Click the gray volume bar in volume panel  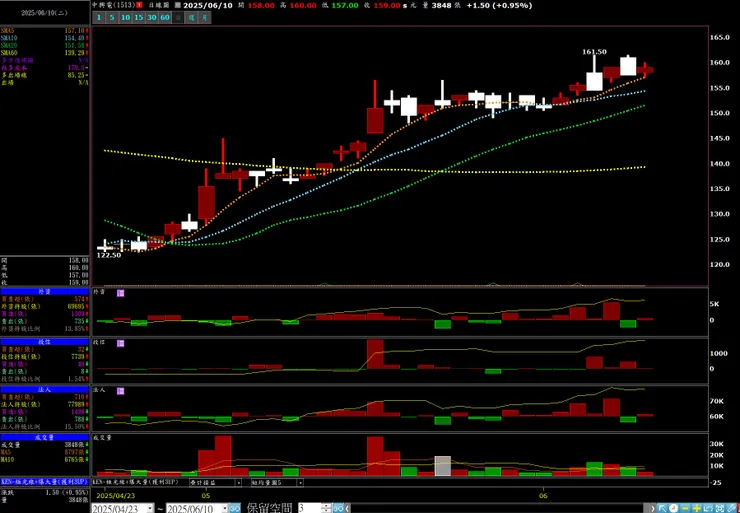443,466
